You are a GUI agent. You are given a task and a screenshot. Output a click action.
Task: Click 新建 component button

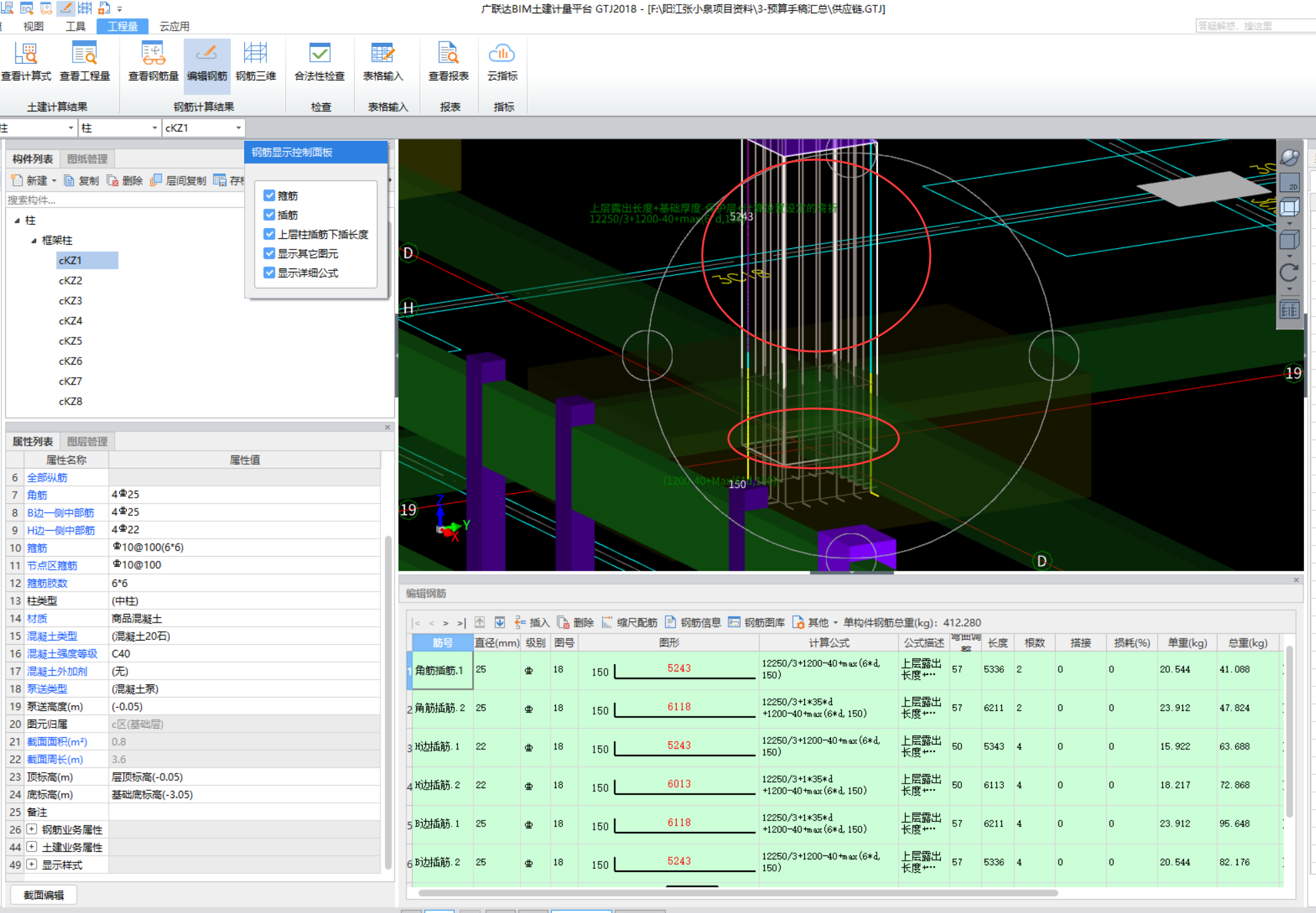tap(30, 180)
